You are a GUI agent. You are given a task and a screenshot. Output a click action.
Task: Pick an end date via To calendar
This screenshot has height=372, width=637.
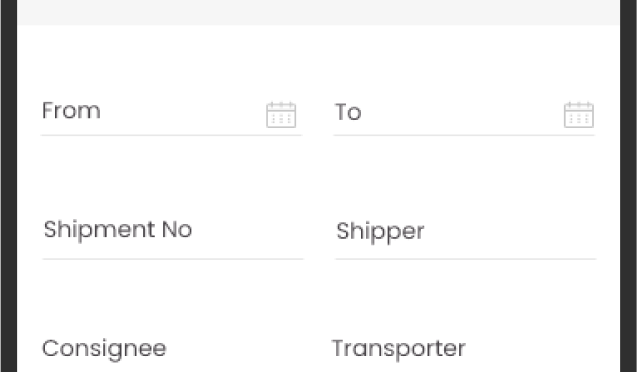[579, 115]
